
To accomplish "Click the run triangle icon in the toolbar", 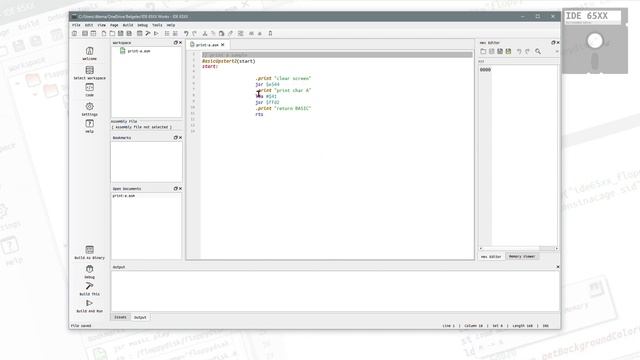I will (156, 33).
